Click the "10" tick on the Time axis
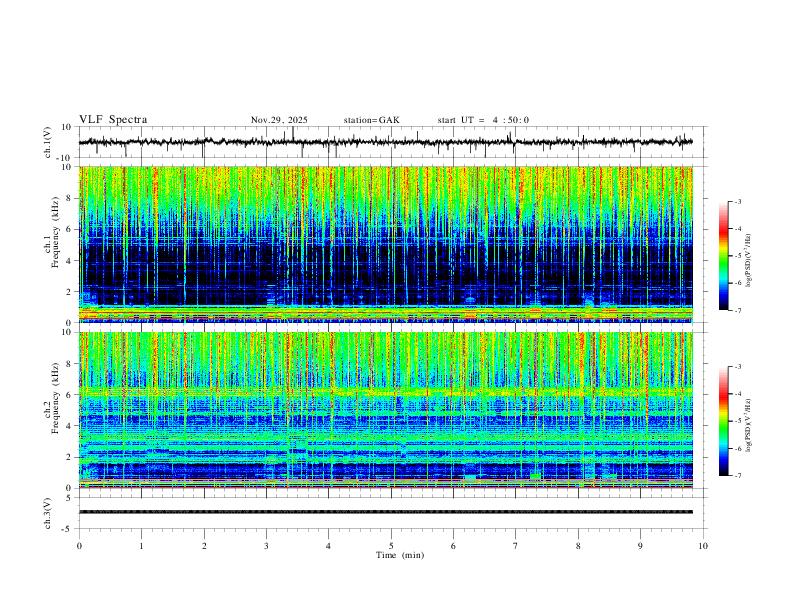 (703, 546)
